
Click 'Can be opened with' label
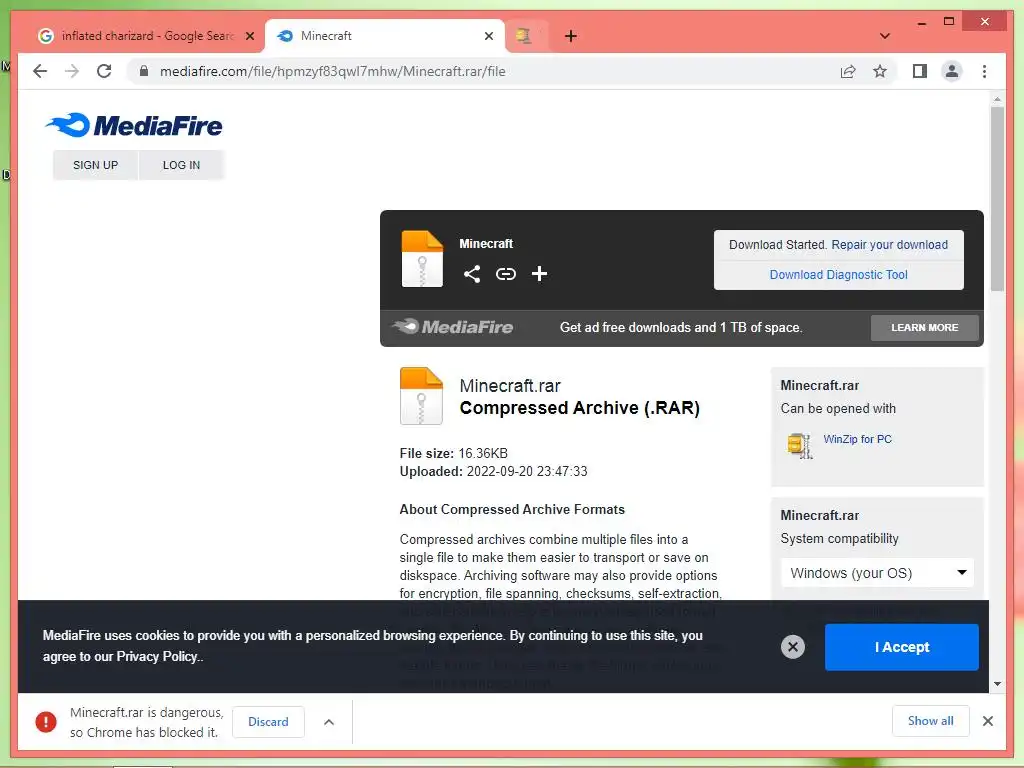click(838, 409)
